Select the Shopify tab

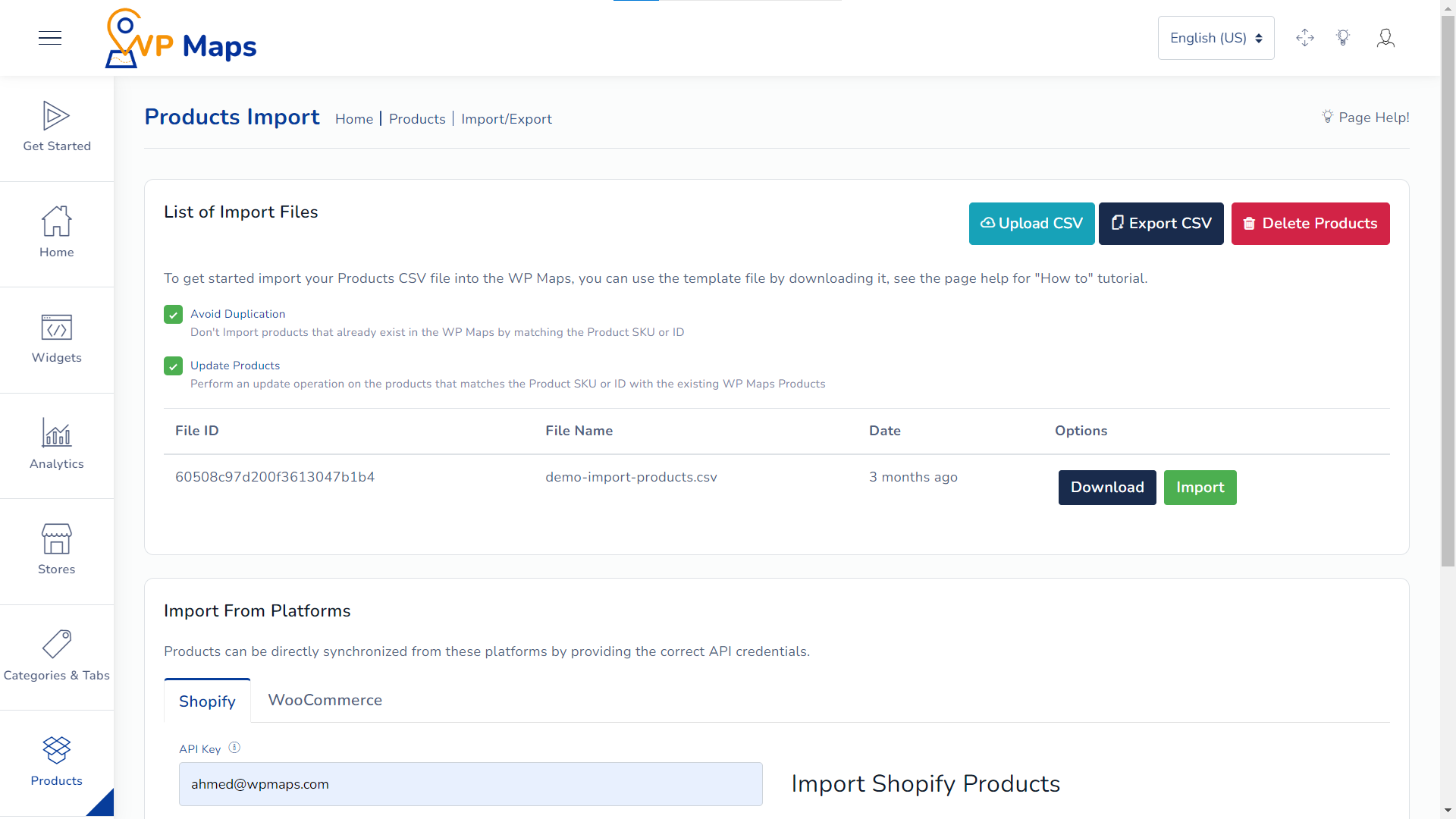[207, 701]
